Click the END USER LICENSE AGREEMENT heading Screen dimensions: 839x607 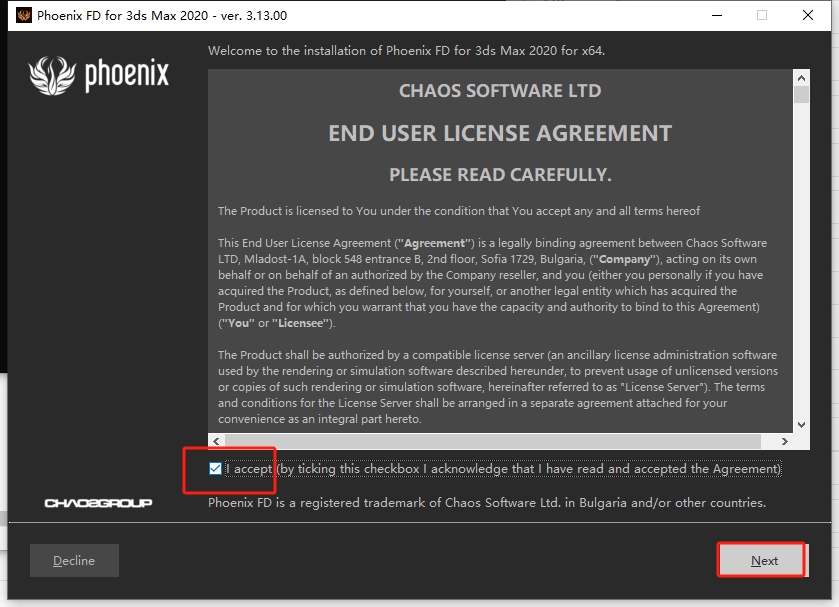pos(500,133)
